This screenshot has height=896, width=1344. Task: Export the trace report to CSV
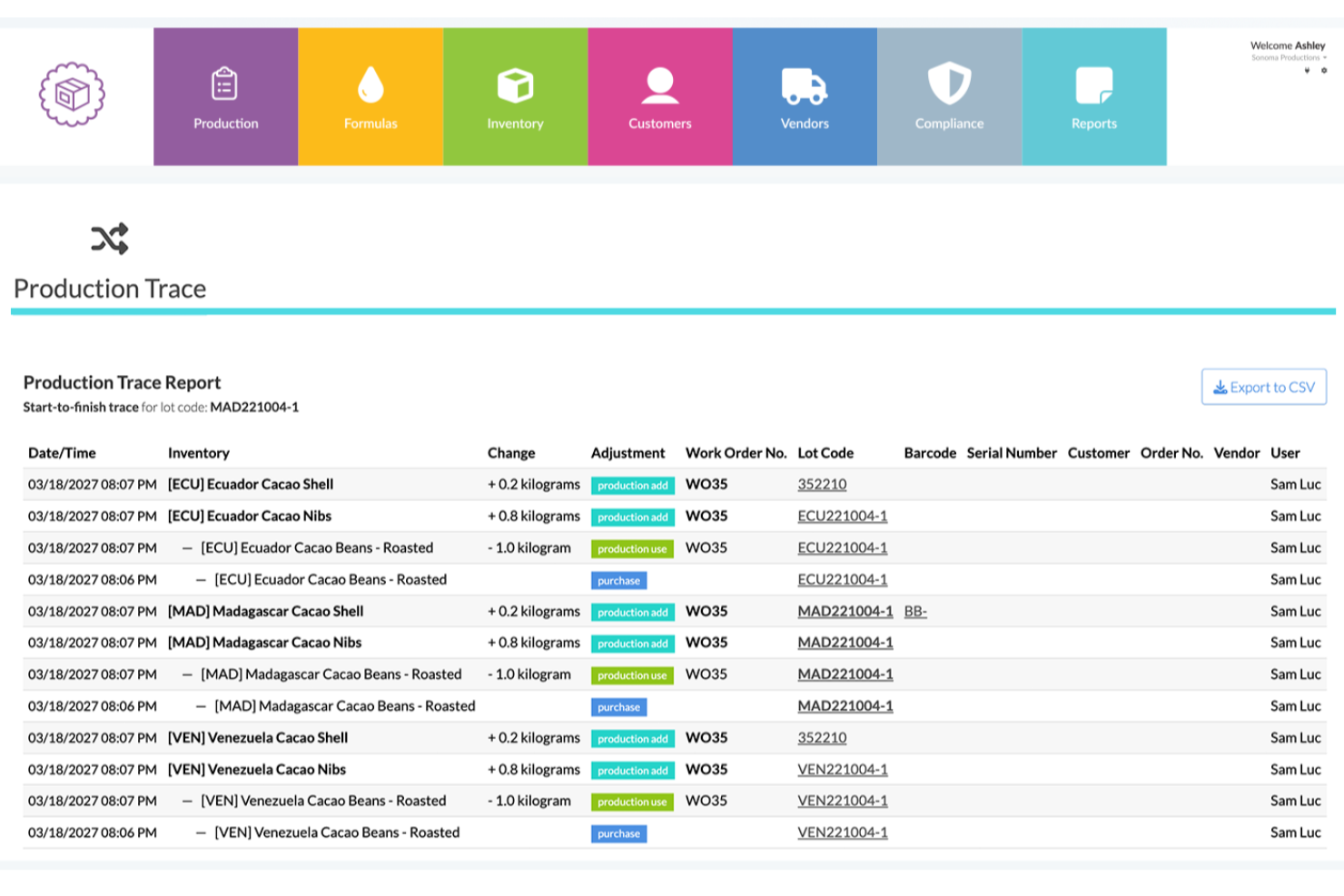[1263, 387]
